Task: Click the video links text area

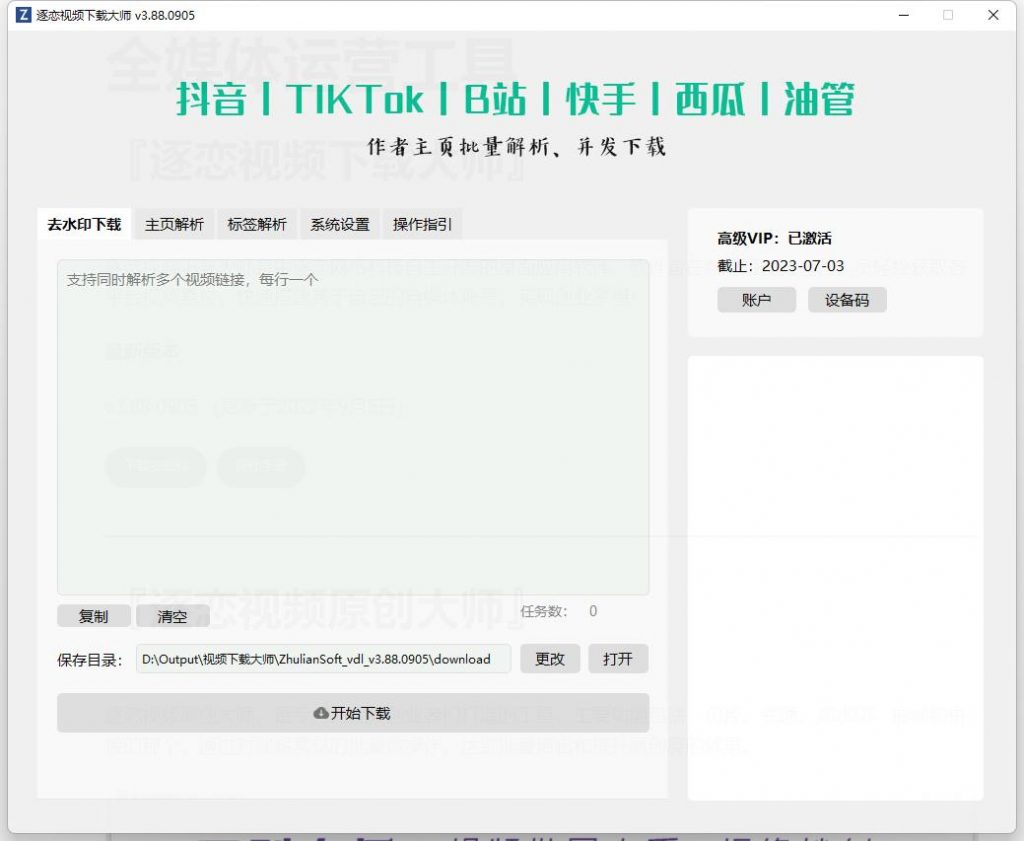Action: [x=353, y=427]
